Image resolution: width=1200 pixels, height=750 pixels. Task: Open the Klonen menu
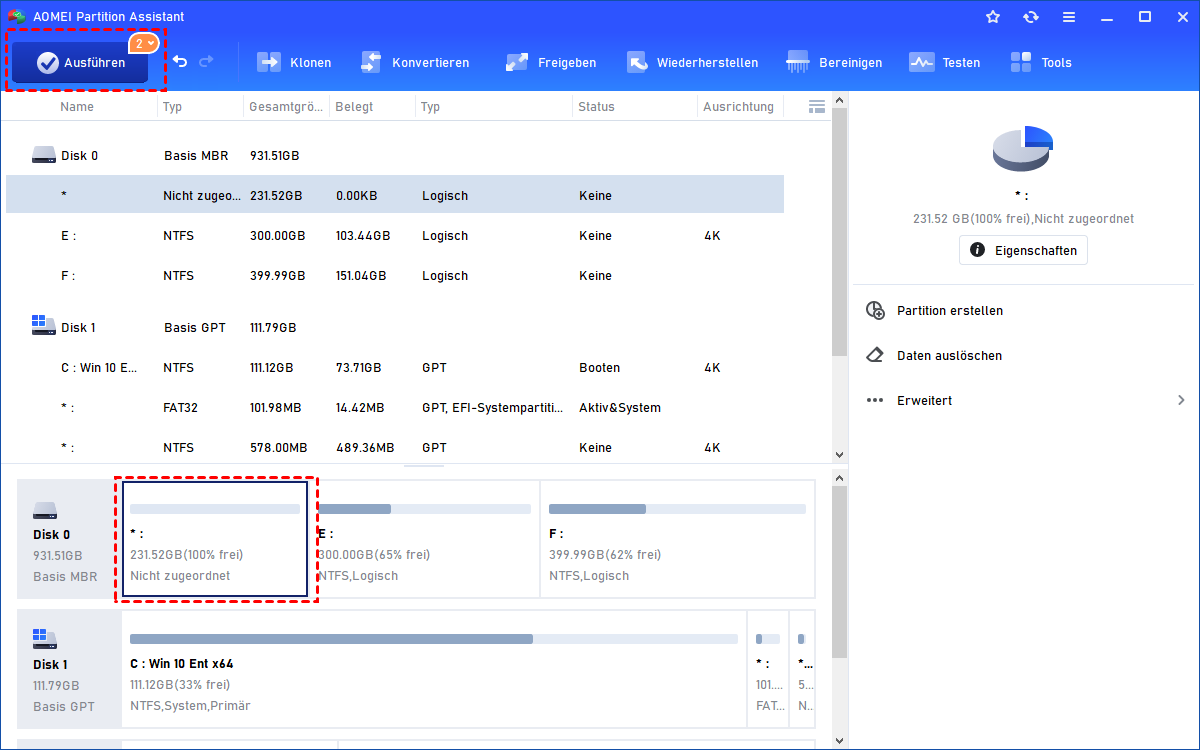[294, 62]
